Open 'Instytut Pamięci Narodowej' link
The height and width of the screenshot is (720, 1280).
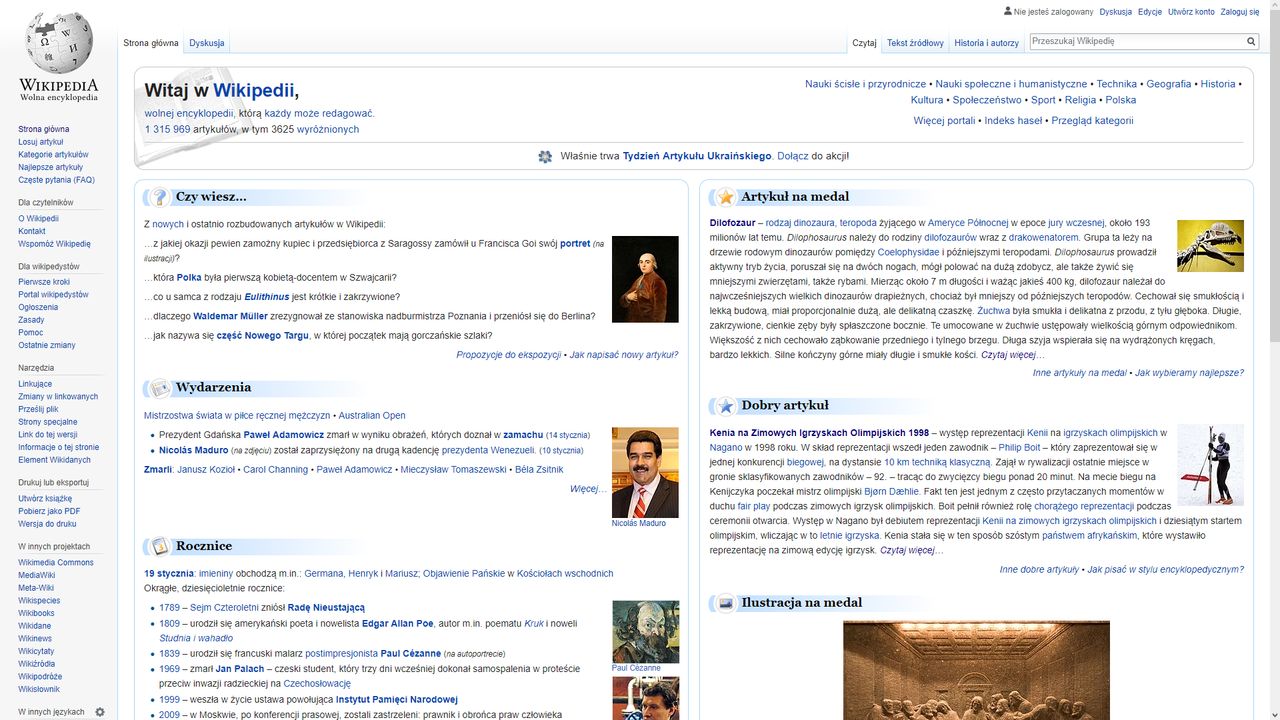point(397,699)
